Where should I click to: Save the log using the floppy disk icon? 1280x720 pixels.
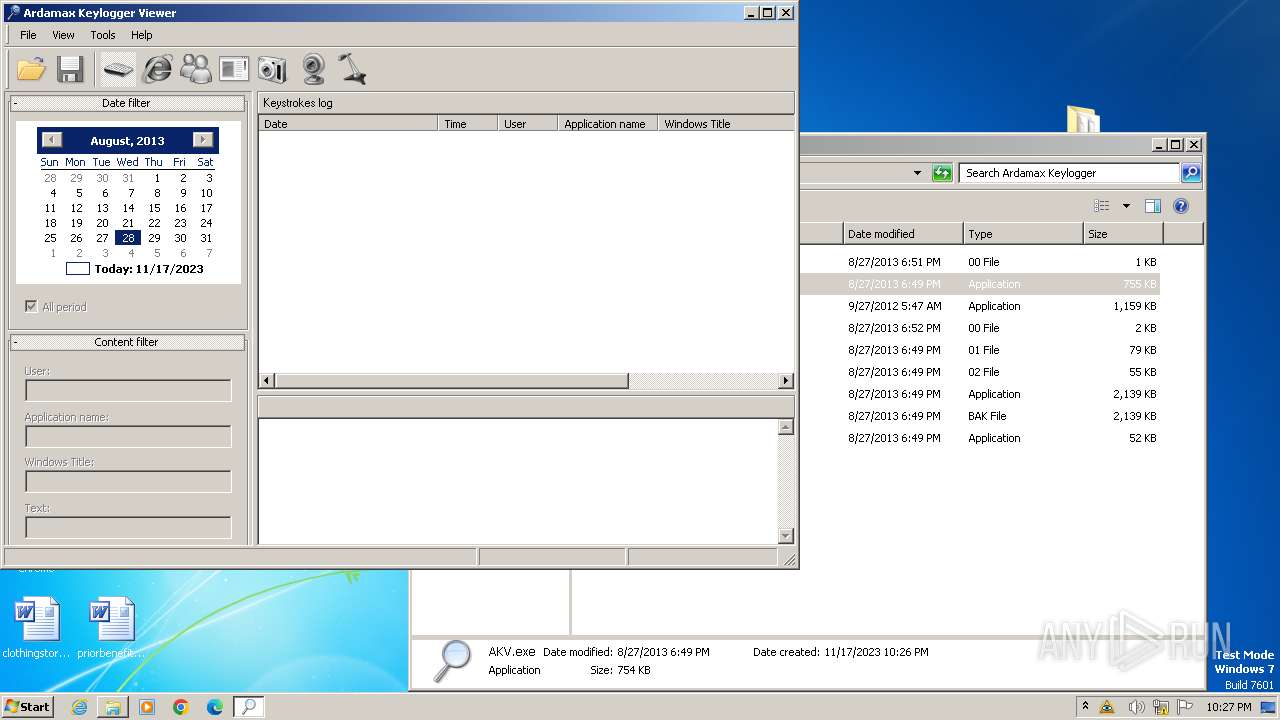70,69
